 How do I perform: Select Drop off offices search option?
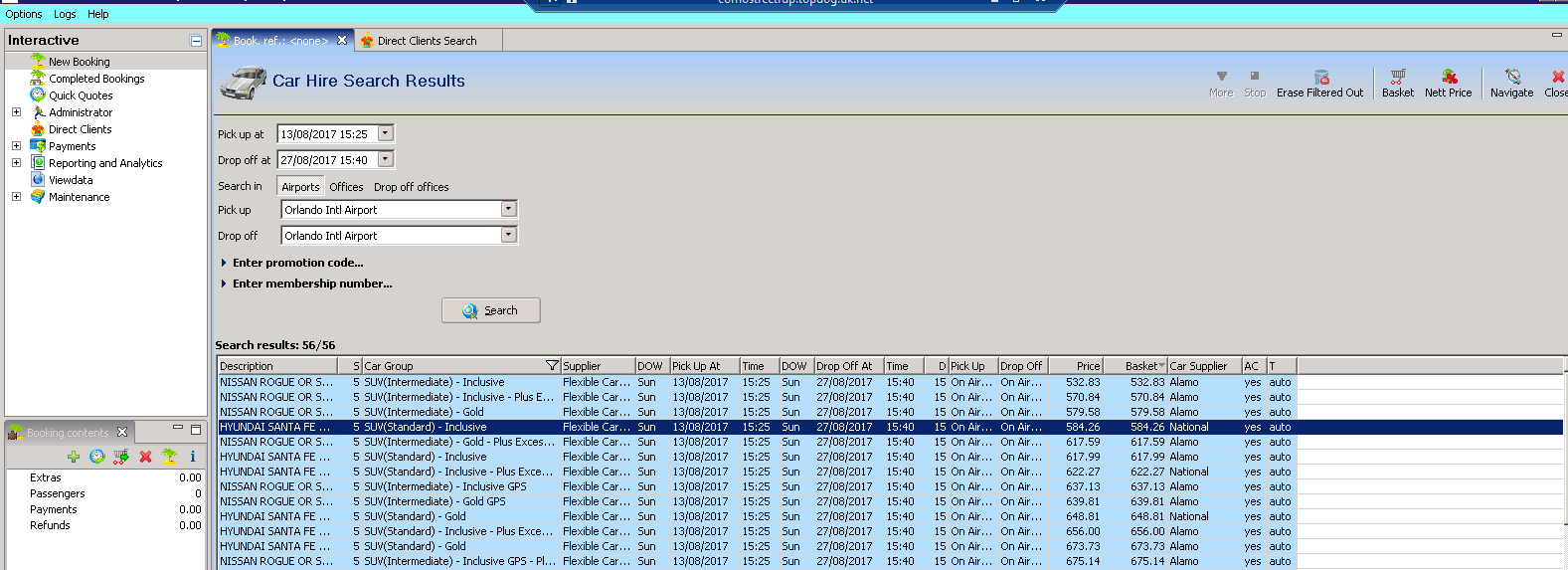[x=411, y=187]
